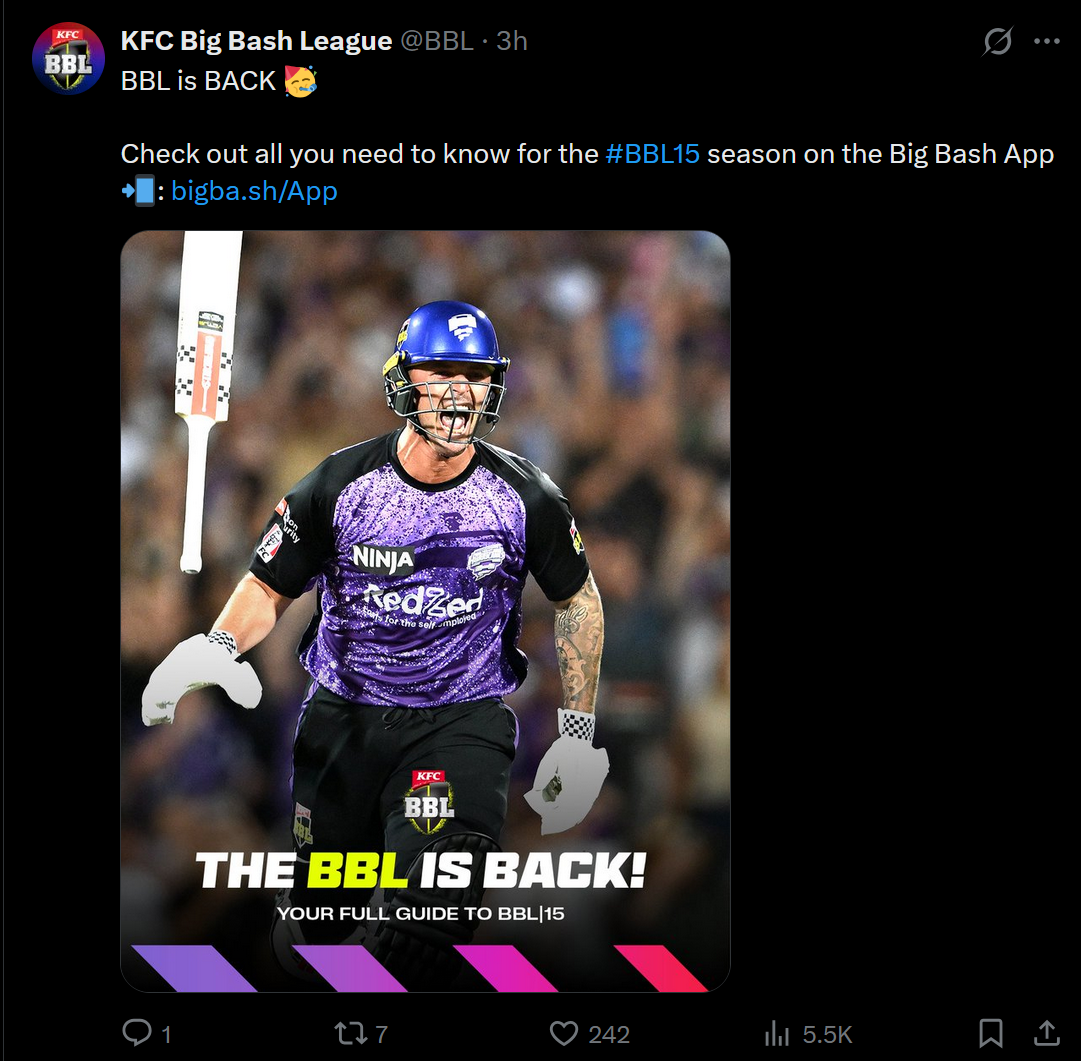This screenshot has width=1081, height=1061.
Task: Click the @BBL handle
Action: pyautogui.click(x=437, y=41)
